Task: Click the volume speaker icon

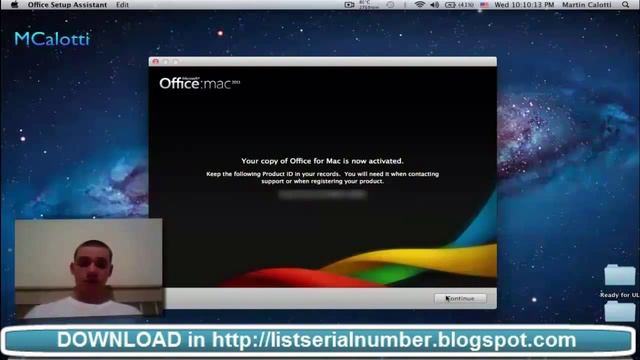Action: [435, 5]
